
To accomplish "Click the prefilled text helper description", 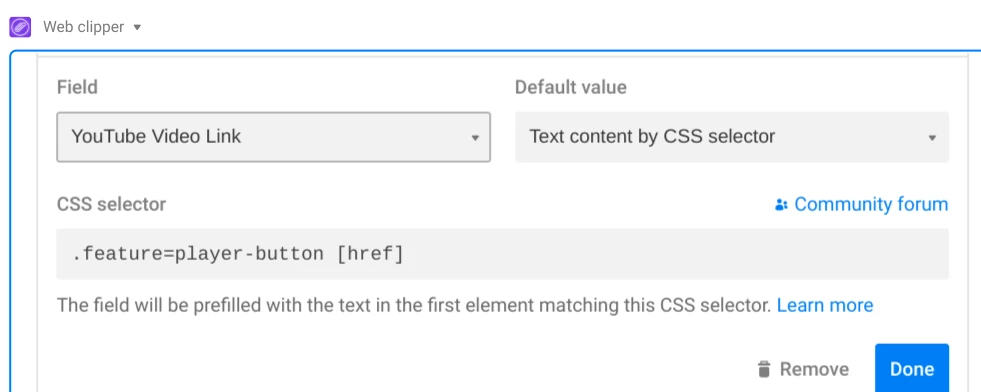I will [x=414, y=306].
